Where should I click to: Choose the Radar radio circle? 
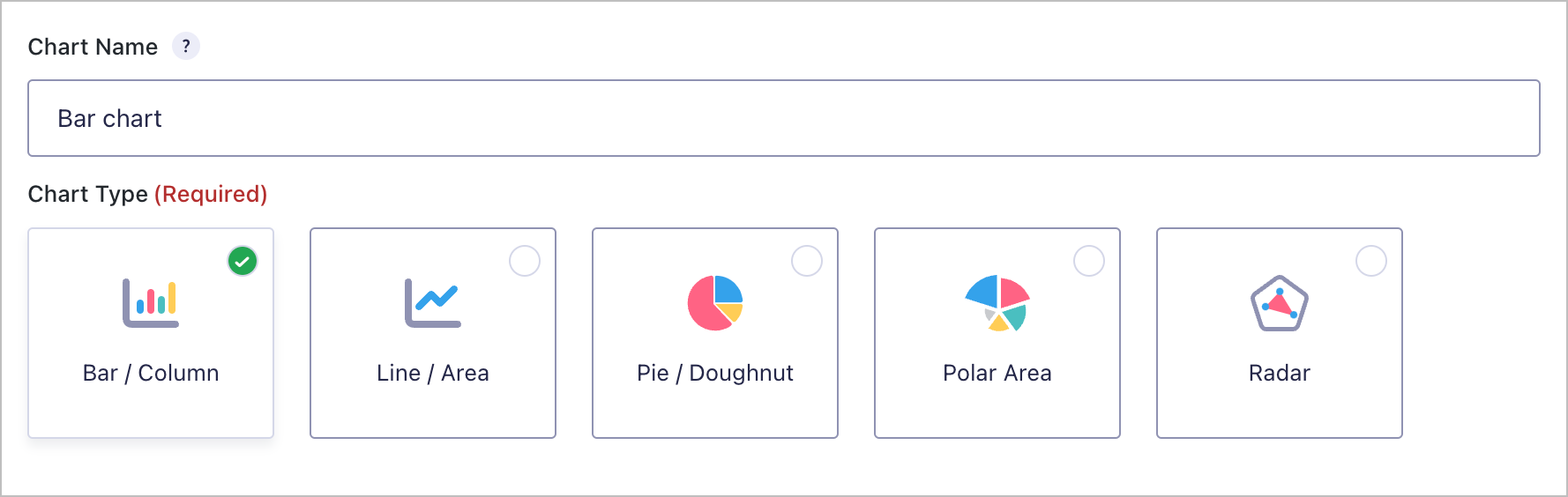pyautogui.click(x=1371, y=261)
